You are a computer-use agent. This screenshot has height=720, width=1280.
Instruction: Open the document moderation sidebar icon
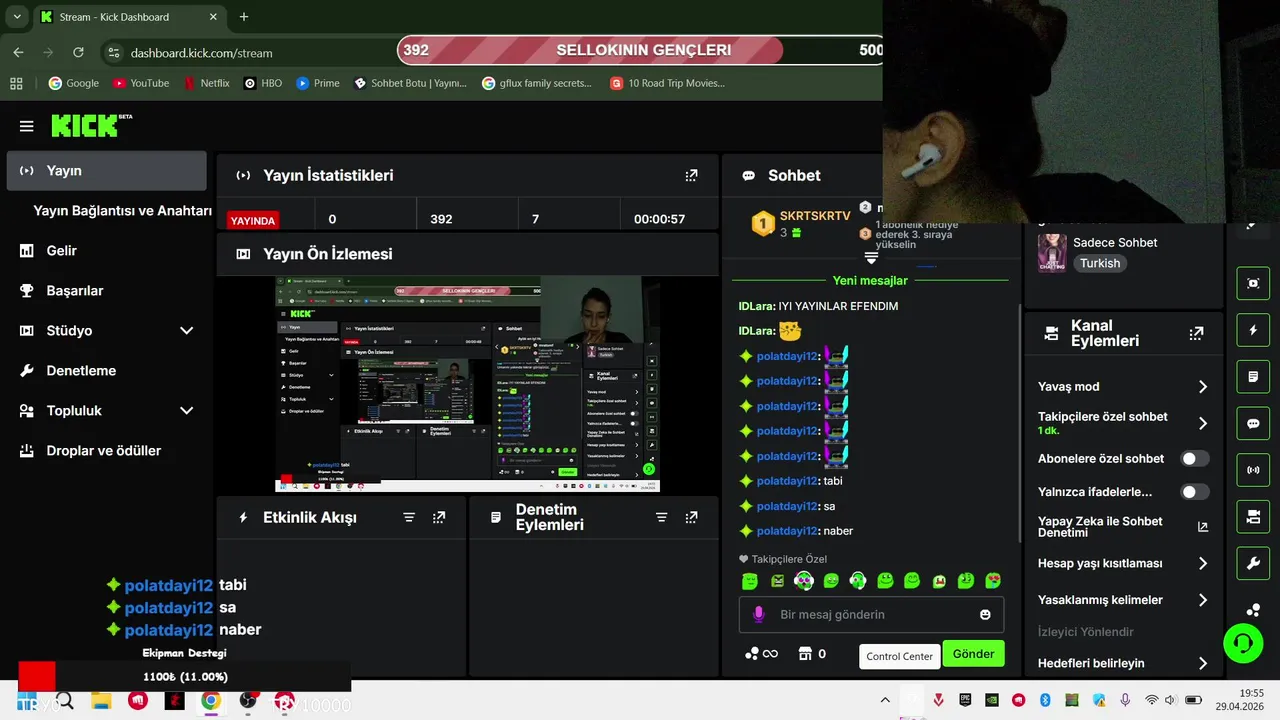point(1253,377)
